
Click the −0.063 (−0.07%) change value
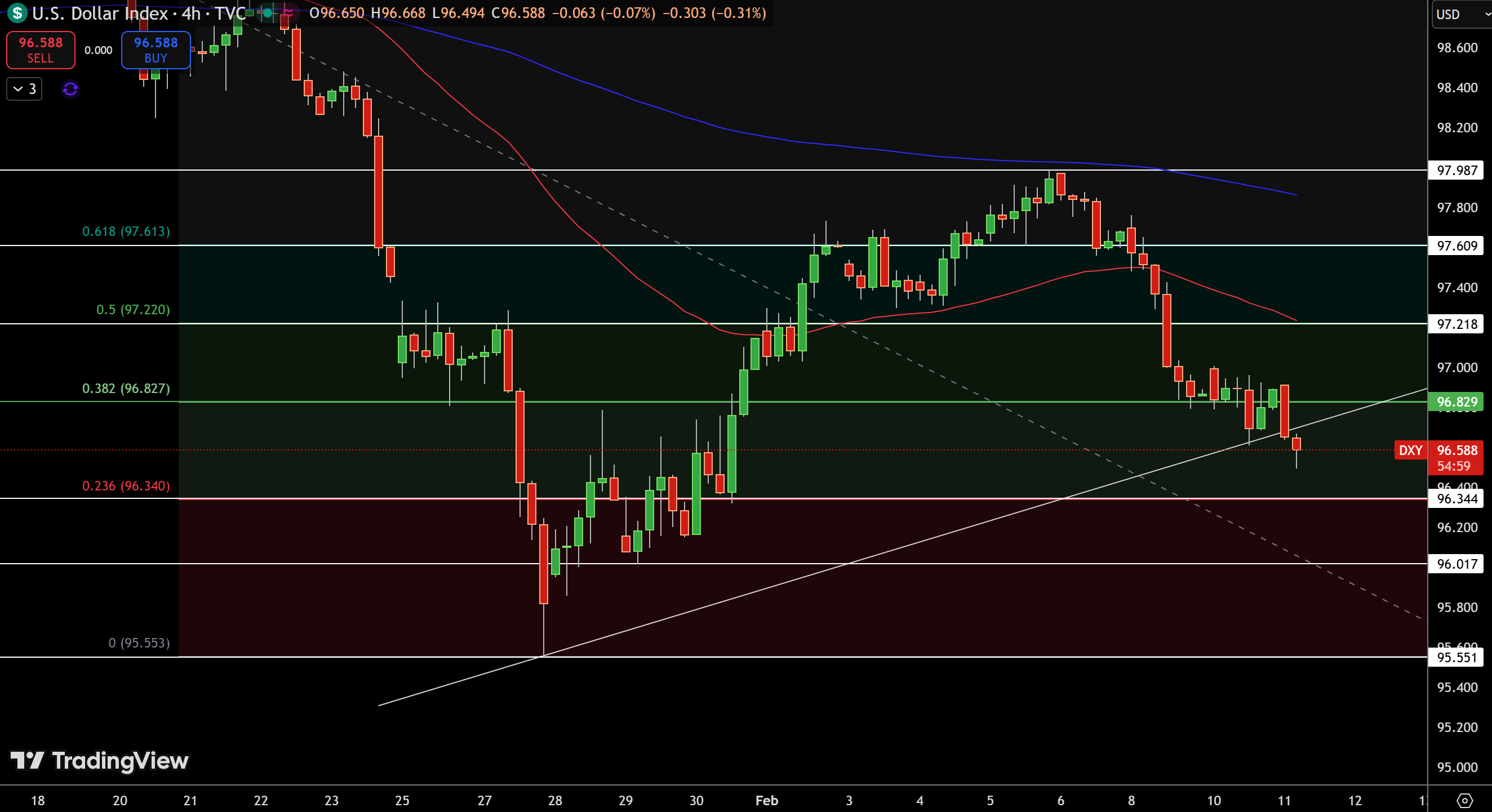(603, 13)
